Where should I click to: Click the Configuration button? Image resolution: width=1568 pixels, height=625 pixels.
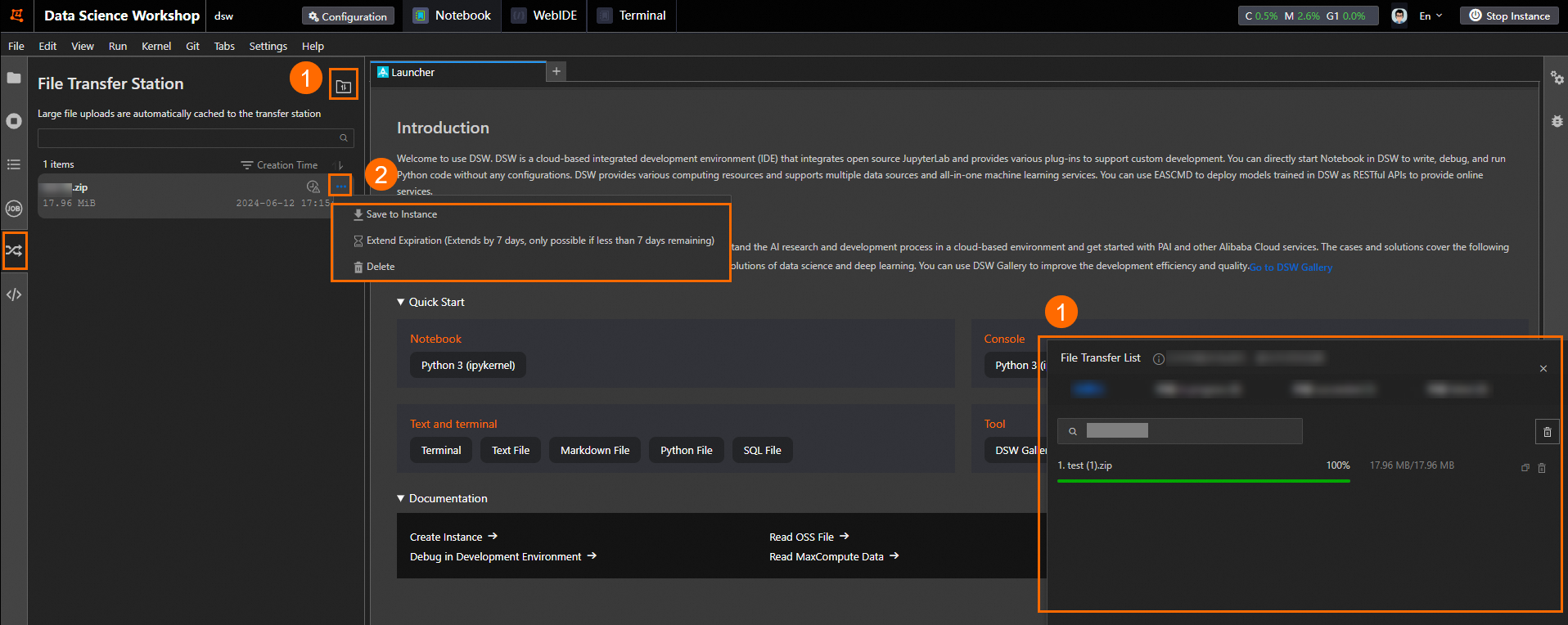click(348, 16)
